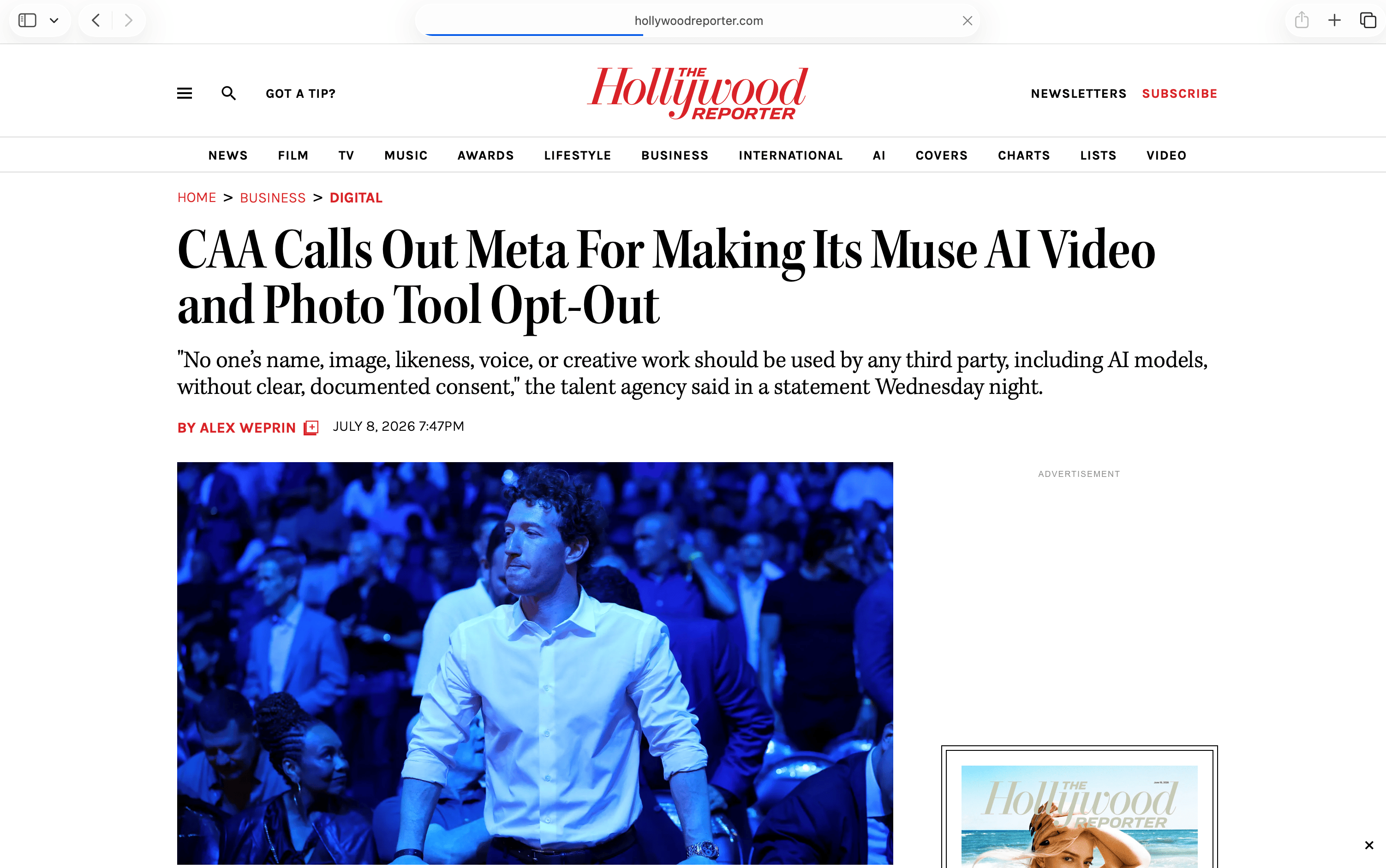Select BUSINESS in the navigation bar

pyautogui.click(x=675, y=155)
